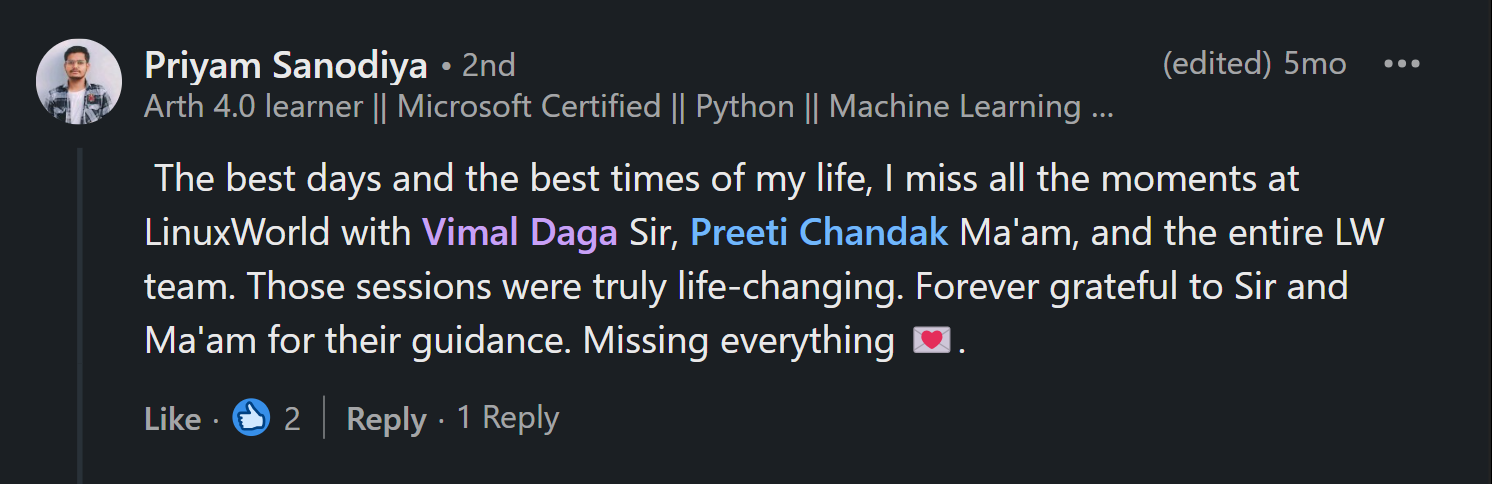Open the Preeti Chandak mention link
Image resolution: width=1492 pixels, height=484 pixels.
point(819,233)
